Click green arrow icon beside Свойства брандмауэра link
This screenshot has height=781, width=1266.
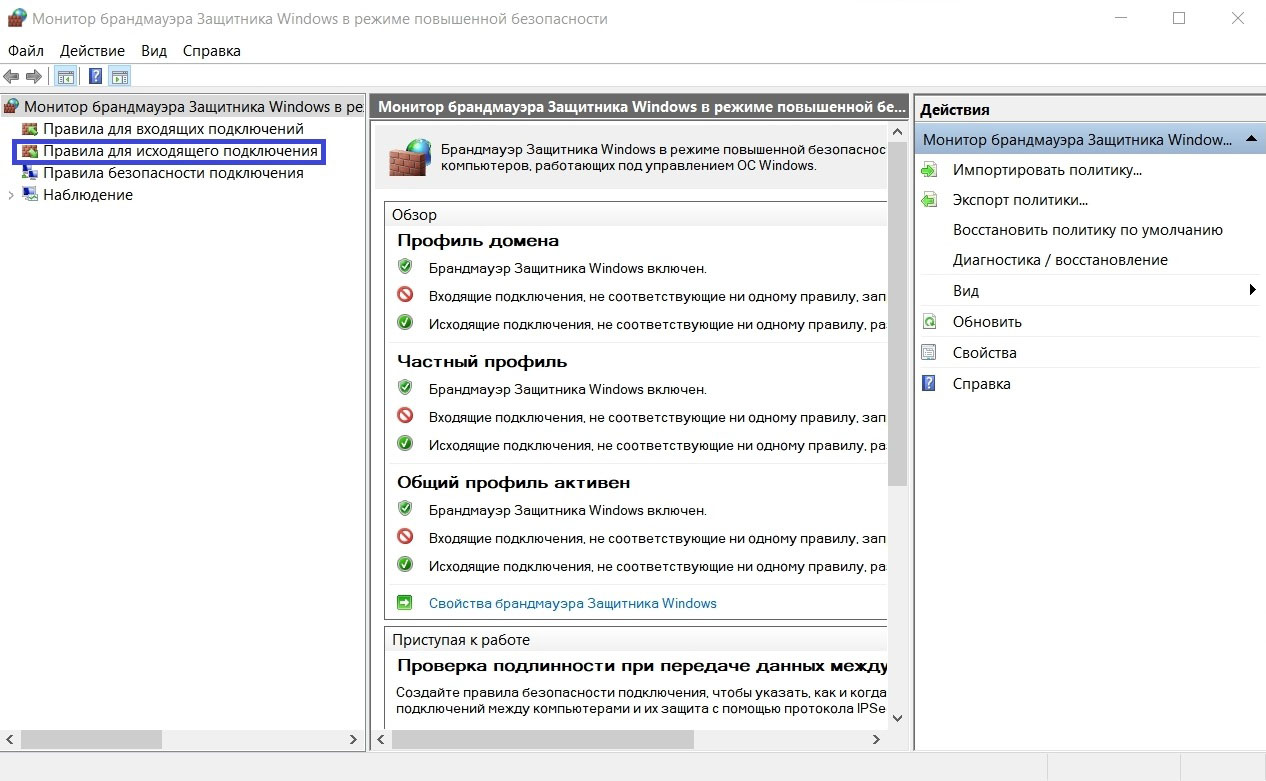pyautogui.click(x=405, y=603)
